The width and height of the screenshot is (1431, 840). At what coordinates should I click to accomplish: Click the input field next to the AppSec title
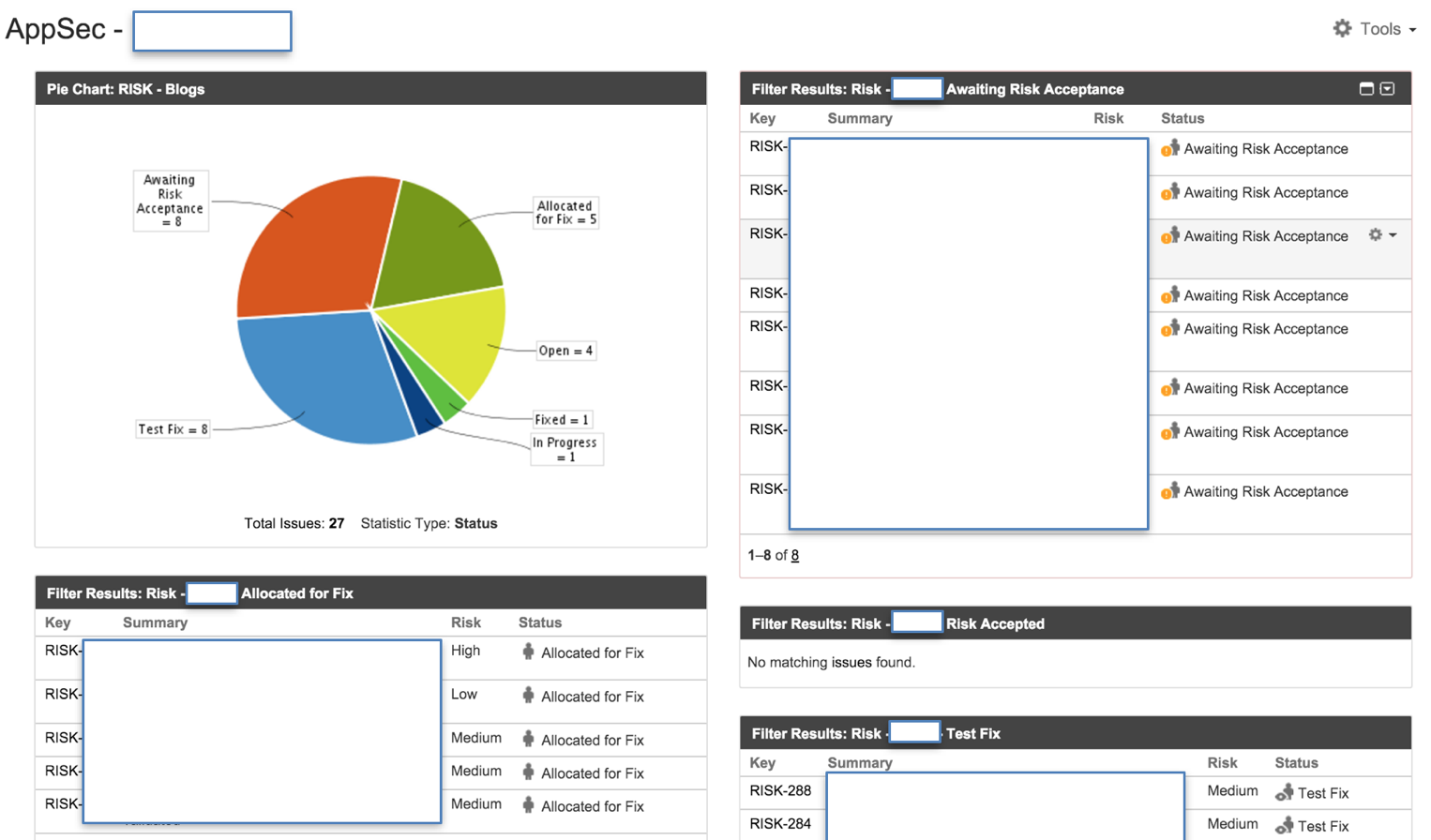(211, 31)
